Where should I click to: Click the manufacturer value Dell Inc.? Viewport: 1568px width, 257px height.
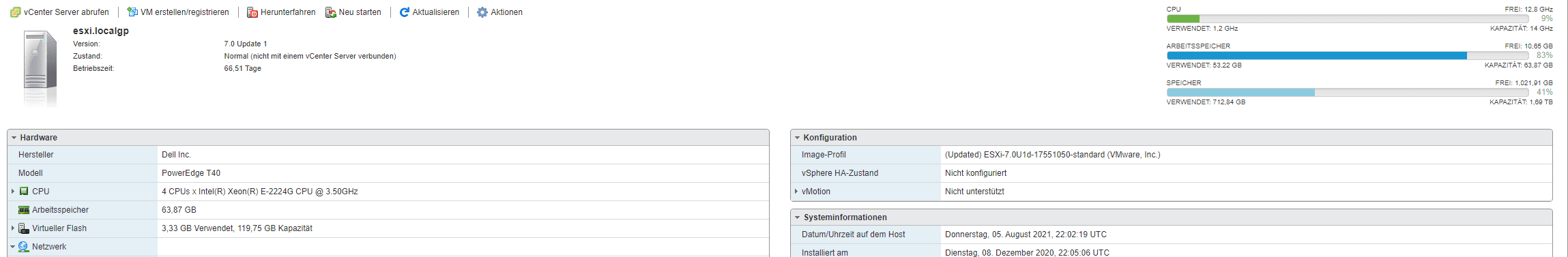click(176, 155)
